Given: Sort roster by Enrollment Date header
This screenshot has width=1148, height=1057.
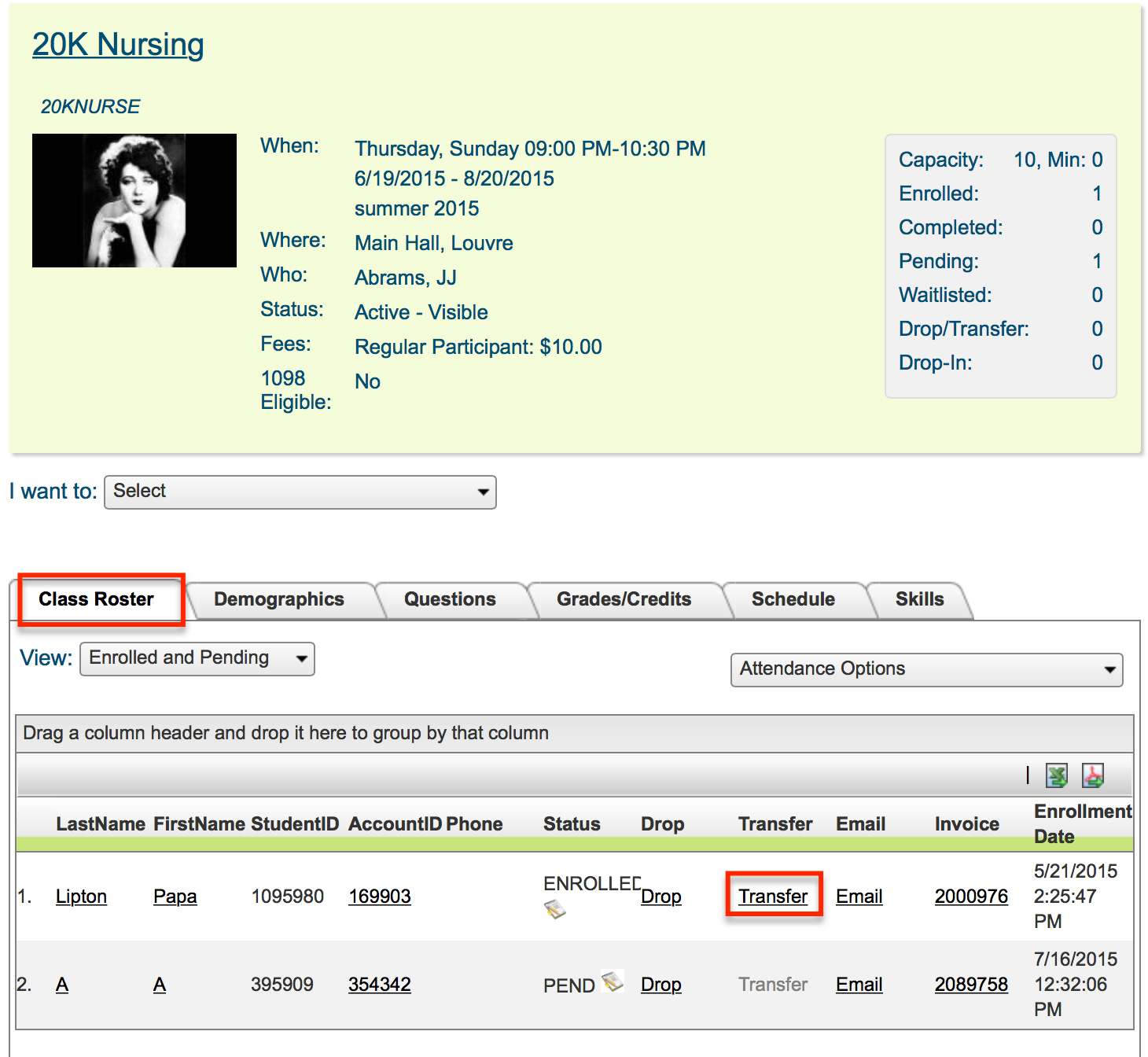Looking at the screenshot, I should click(x=1081, y=823).
